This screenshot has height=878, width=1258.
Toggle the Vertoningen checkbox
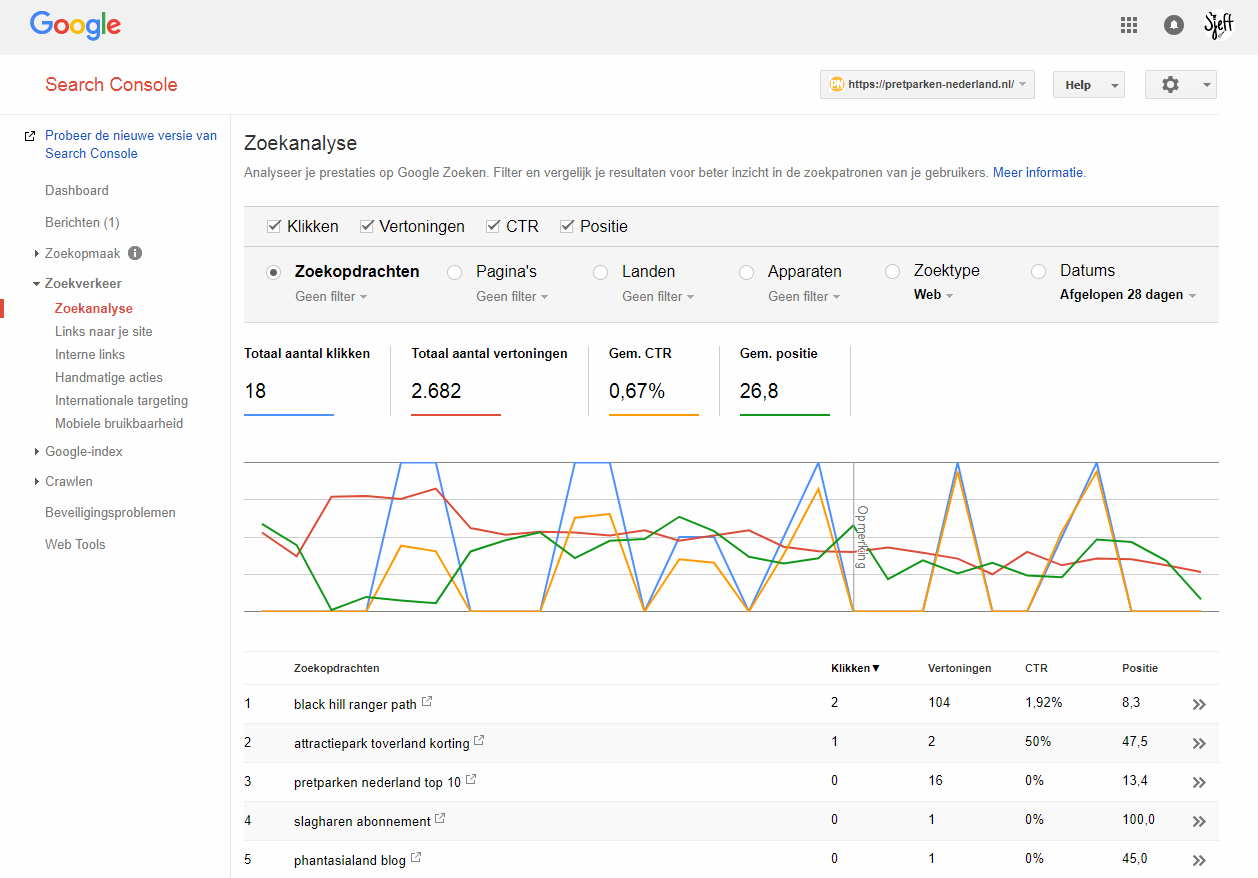(366, 226)
